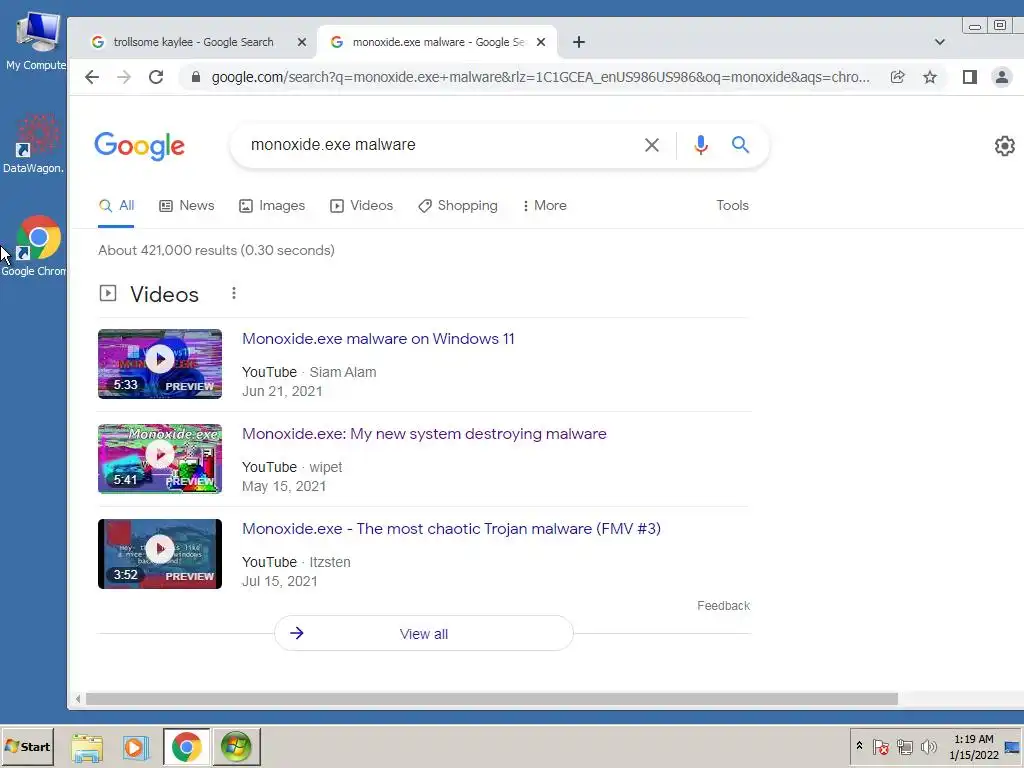
Task: Click the View all videos button
Action: click(x=424, y=633)
